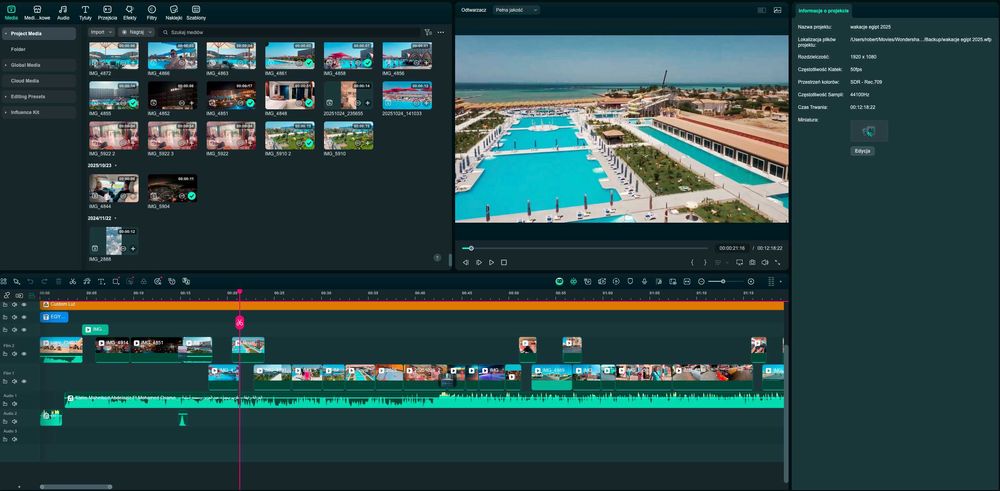This screenshot has height=491, width=1000.
Task: Click the timeline microphone voiceover icon
Action: coord(644,281)
